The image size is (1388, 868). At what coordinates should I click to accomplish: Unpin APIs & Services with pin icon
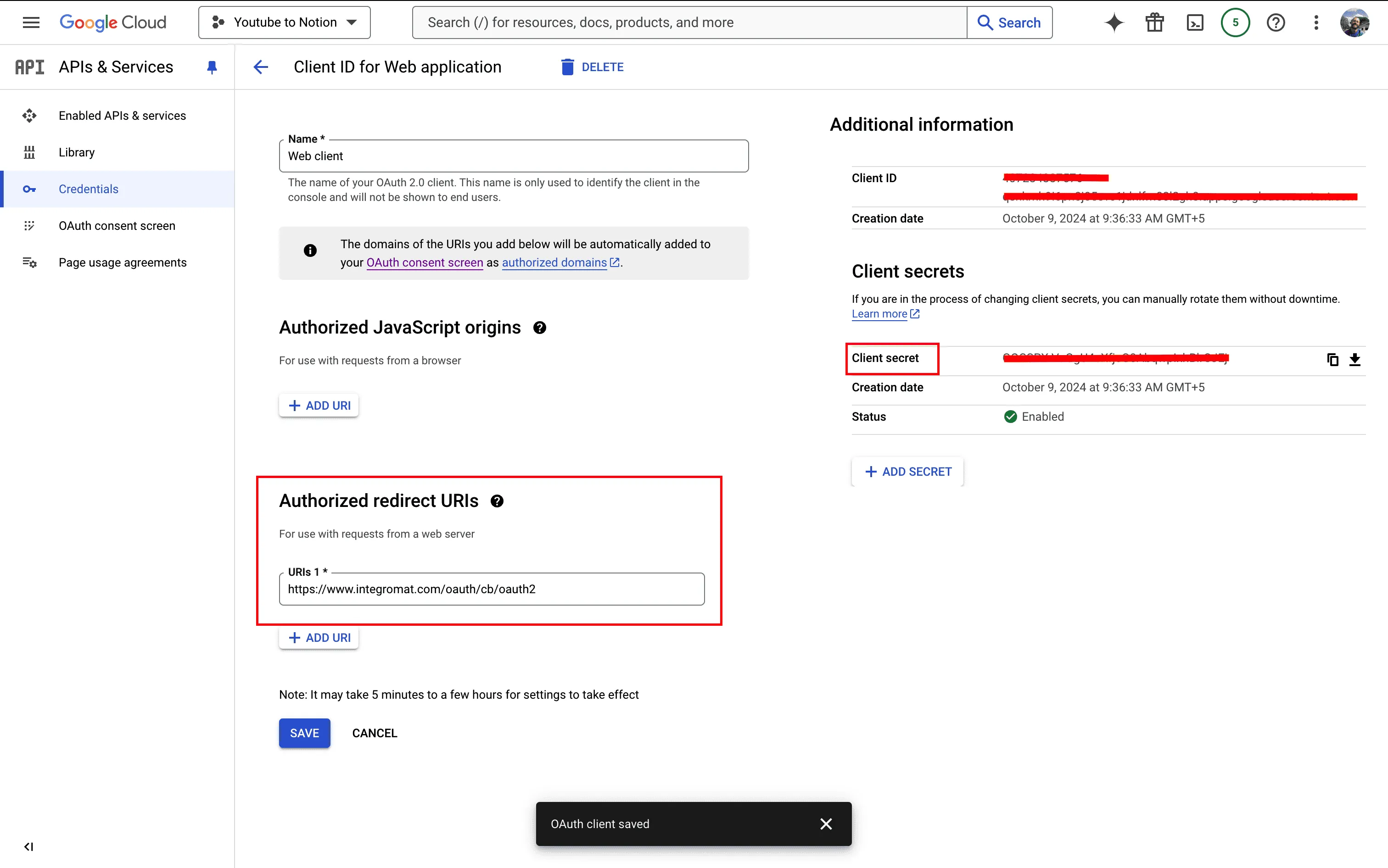(x=212, y=67)
